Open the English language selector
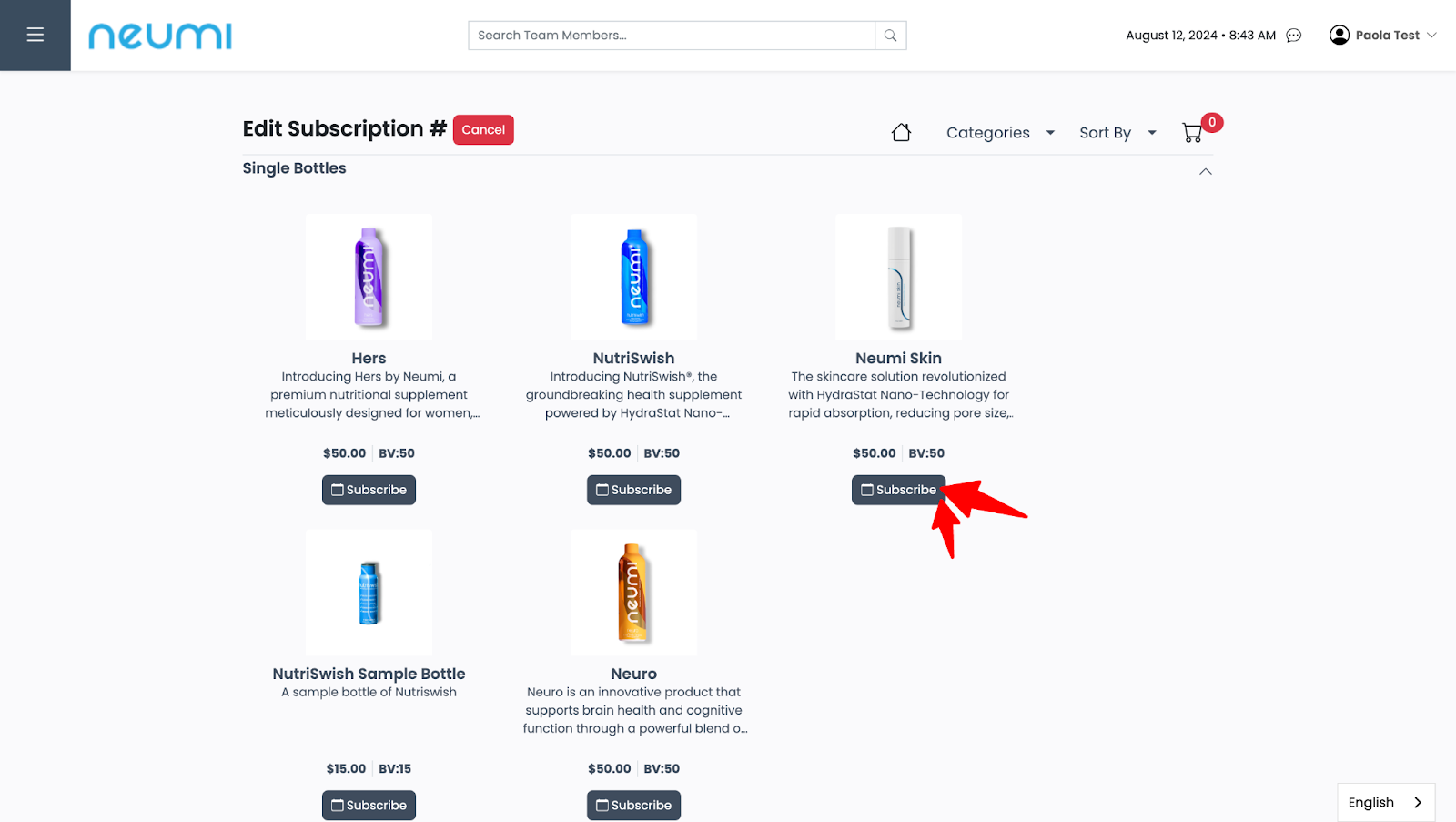Screen dimensions: 1456x822 click(x=1385, y=802)
